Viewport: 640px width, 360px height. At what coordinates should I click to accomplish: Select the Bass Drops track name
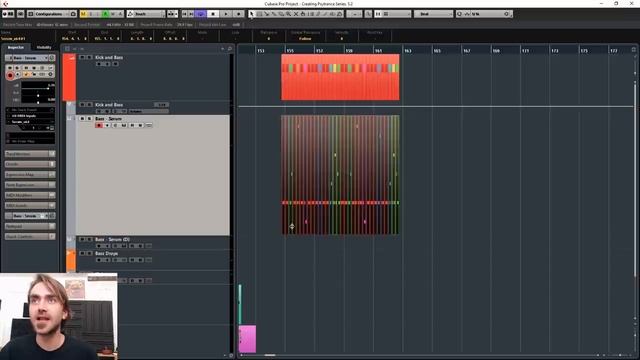click(107, 253)
